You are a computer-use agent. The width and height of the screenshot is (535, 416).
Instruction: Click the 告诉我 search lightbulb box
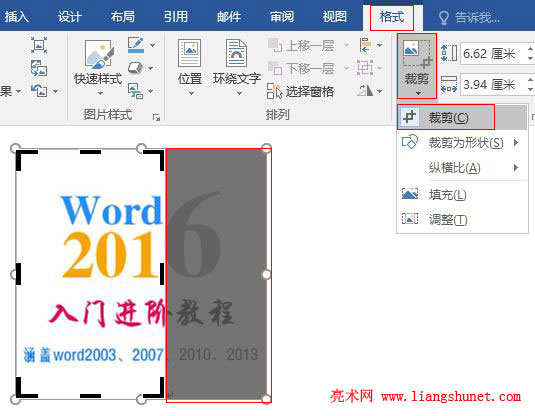[x=469, y=17]
